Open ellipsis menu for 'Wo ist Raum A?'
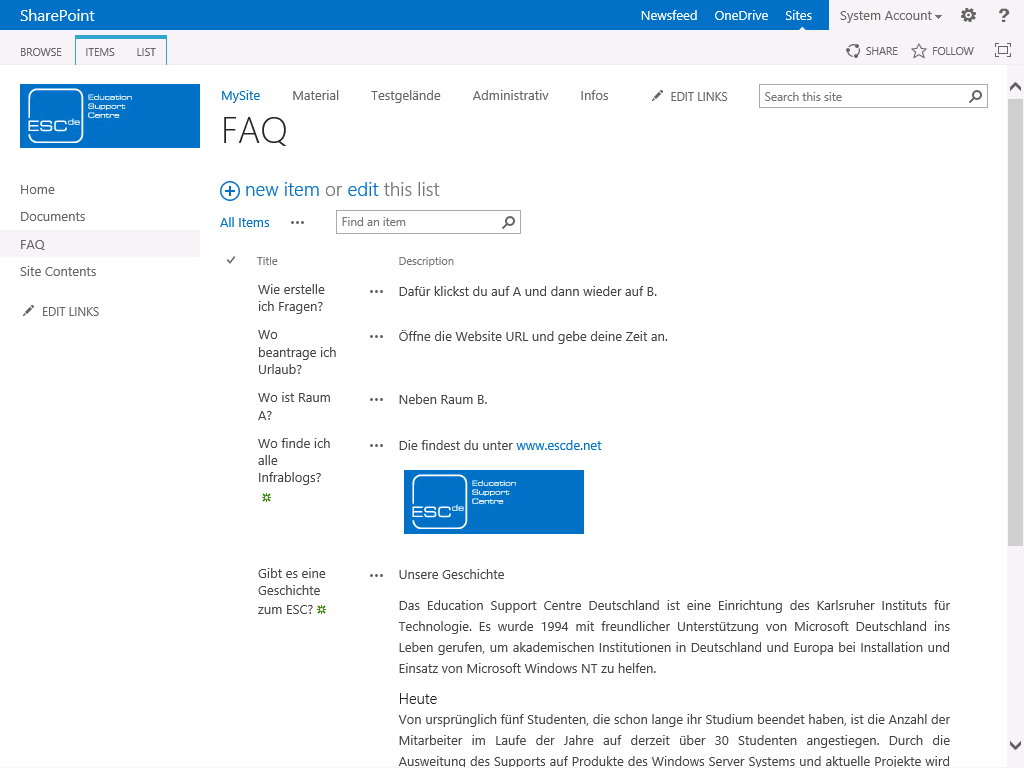 coord(376,400)
